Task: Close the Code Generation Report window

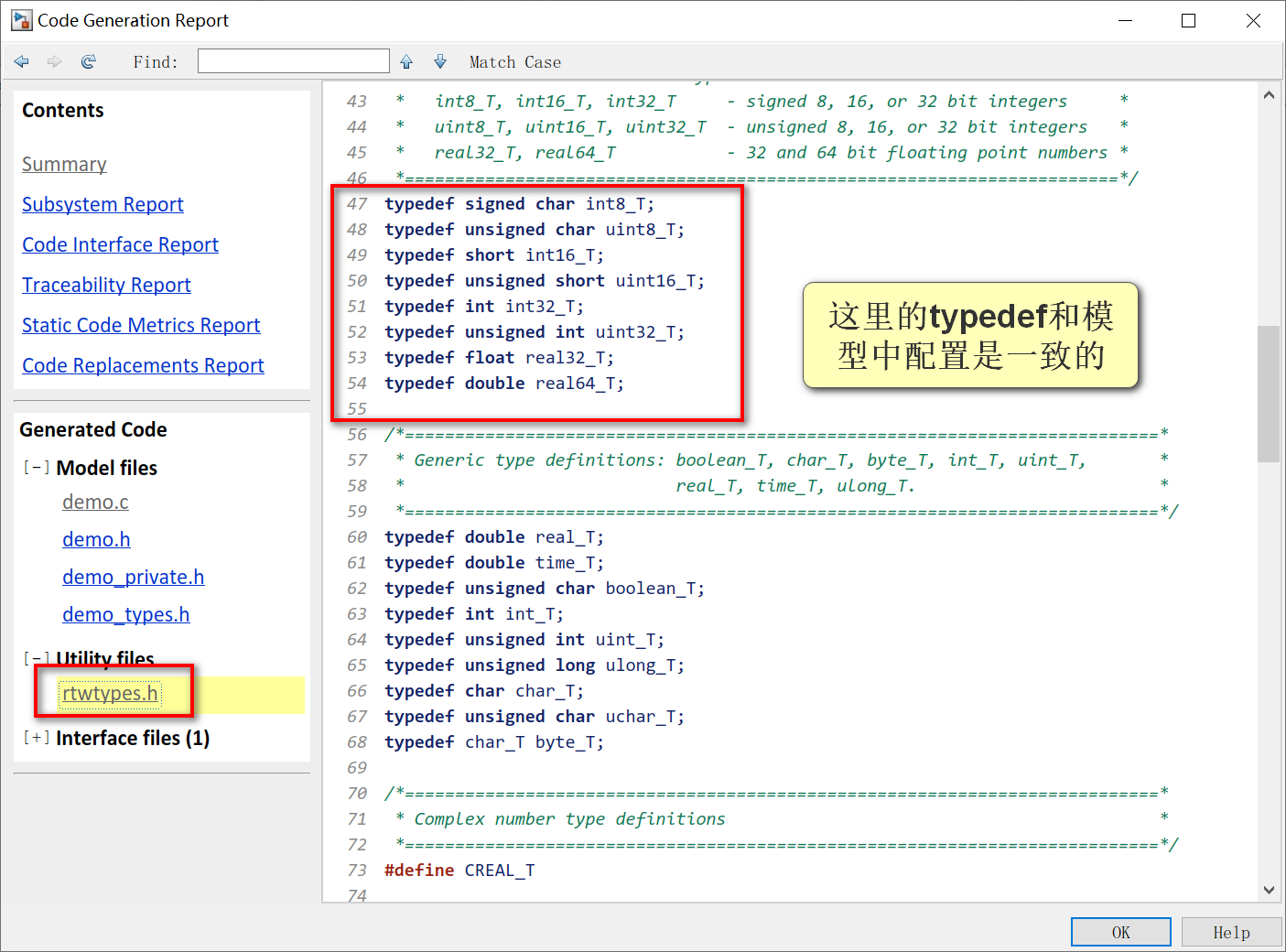Action: 1253,20
